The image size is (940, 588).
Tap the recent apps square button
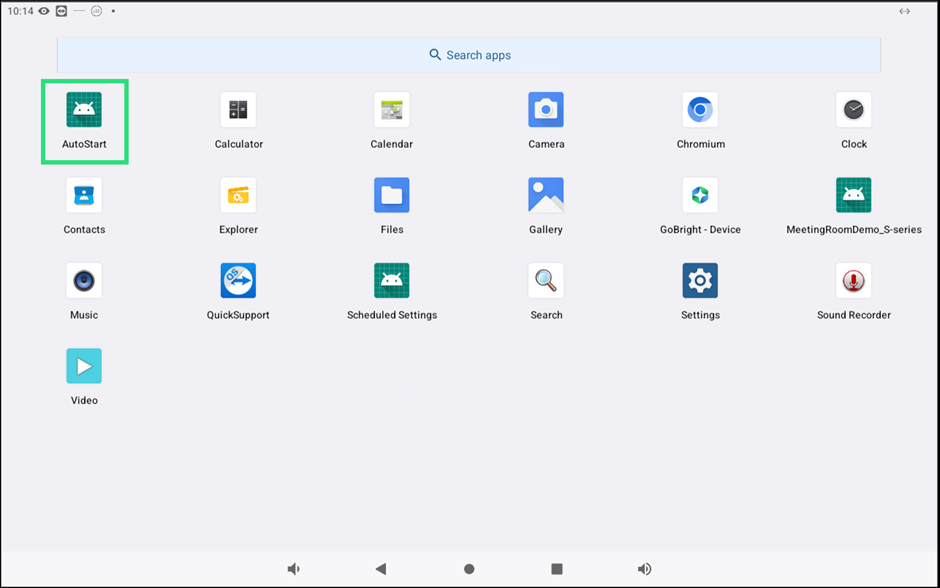tap(557, 569)
